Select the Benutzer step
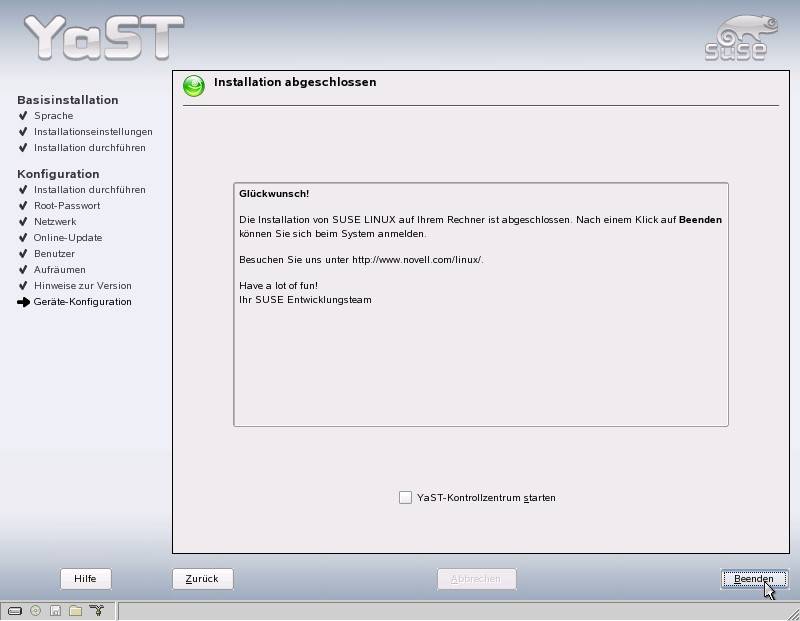Screen dimensions: 800x621 click(x=54, y=254)
